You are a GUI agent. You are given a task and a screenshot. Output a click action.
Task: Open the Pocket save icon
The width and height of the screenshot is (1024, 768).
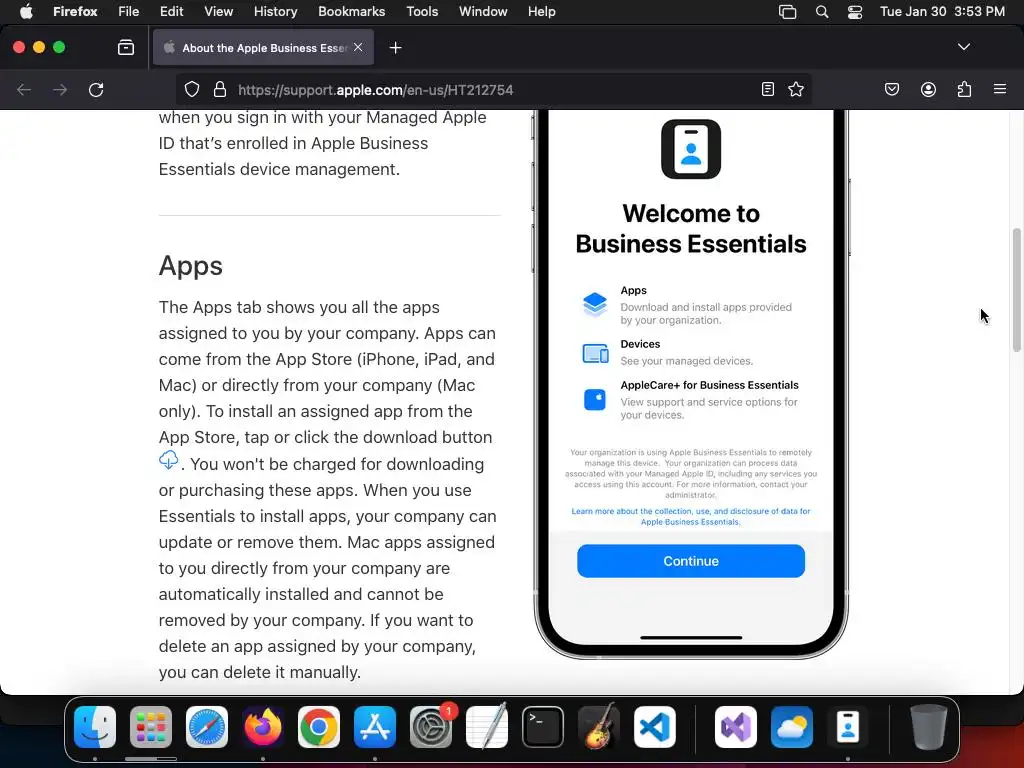[891, 89]
